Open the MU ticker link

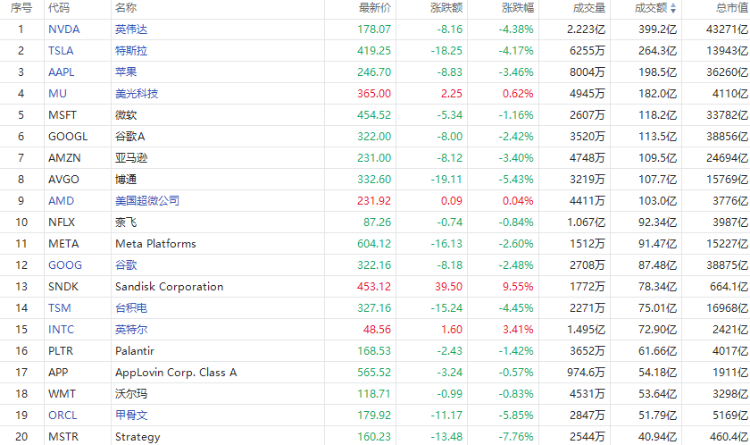(57, 94)
